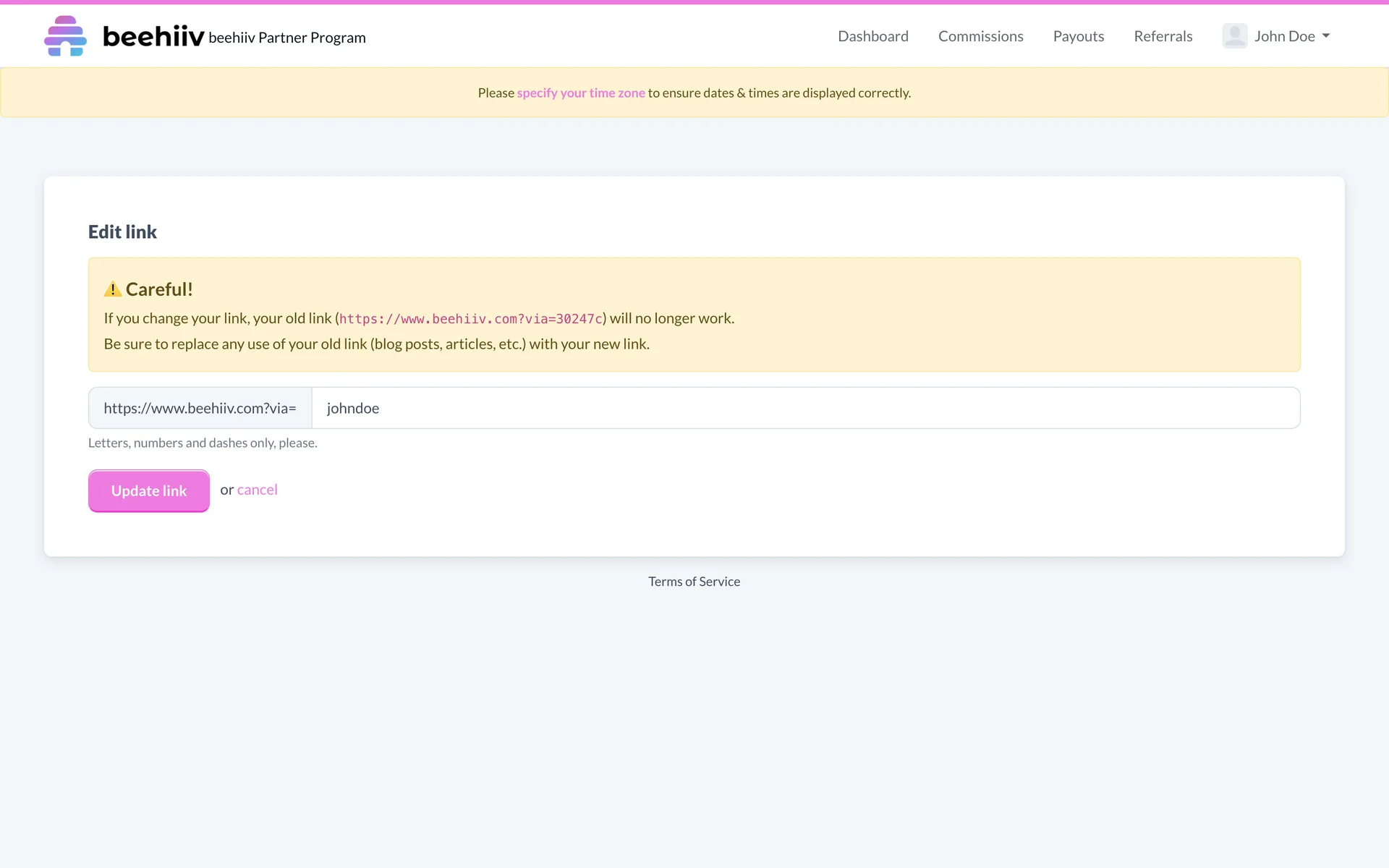Focus the johndoe link text field
The height and width of the screenshot is (868, 1389).
(805, 408)
